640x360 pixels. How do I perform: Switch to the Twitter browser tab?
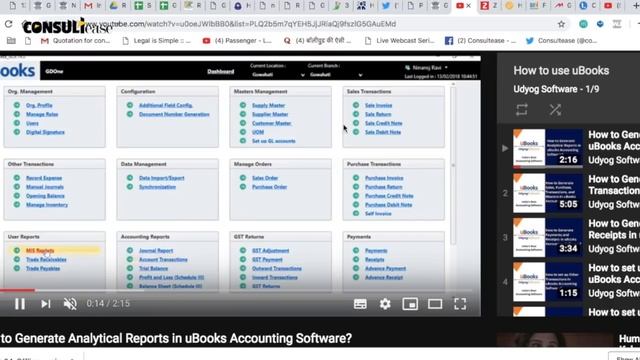click(390, 6)
